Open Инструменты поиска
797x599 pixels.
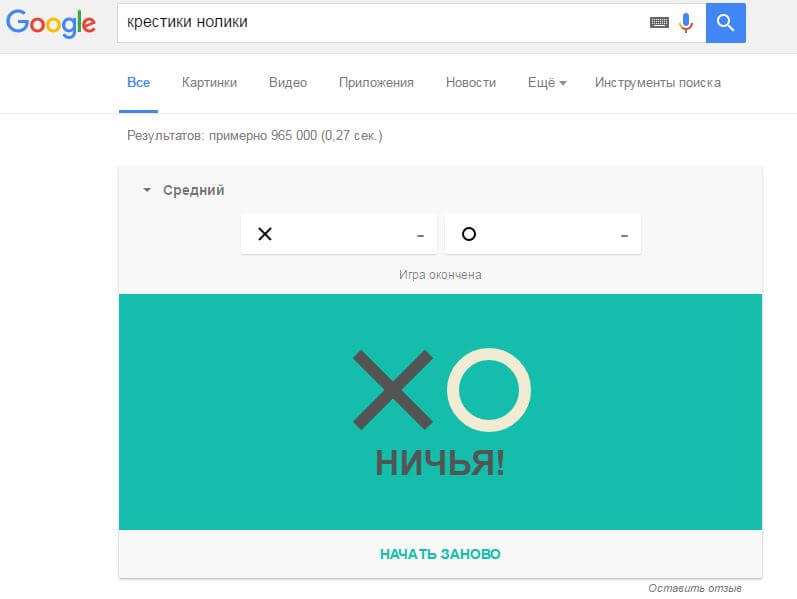(658, 82)
